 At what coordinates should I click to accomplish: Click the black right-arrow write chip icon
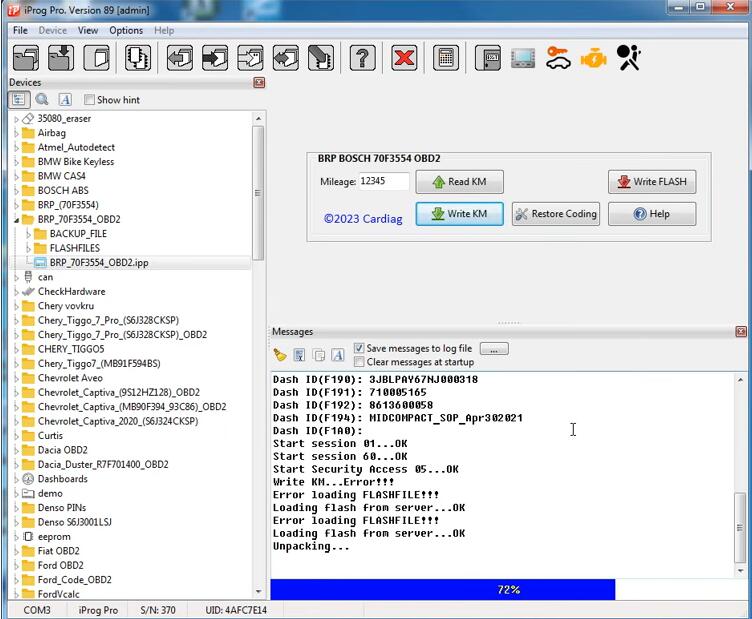[x=215, y=58]
